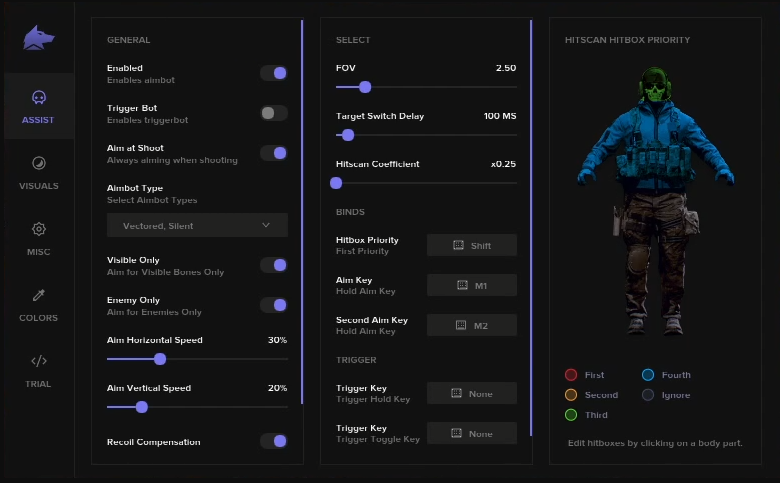The height and width of the screenshot is (483, 780).
Task: Expand the Aimbot Type dropdown
Action: point(197,225)
